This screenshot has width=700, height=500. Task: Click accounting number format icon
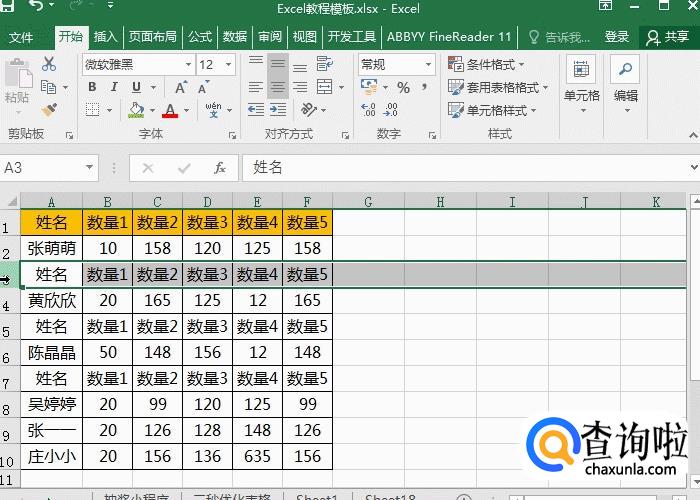point(369,87)
